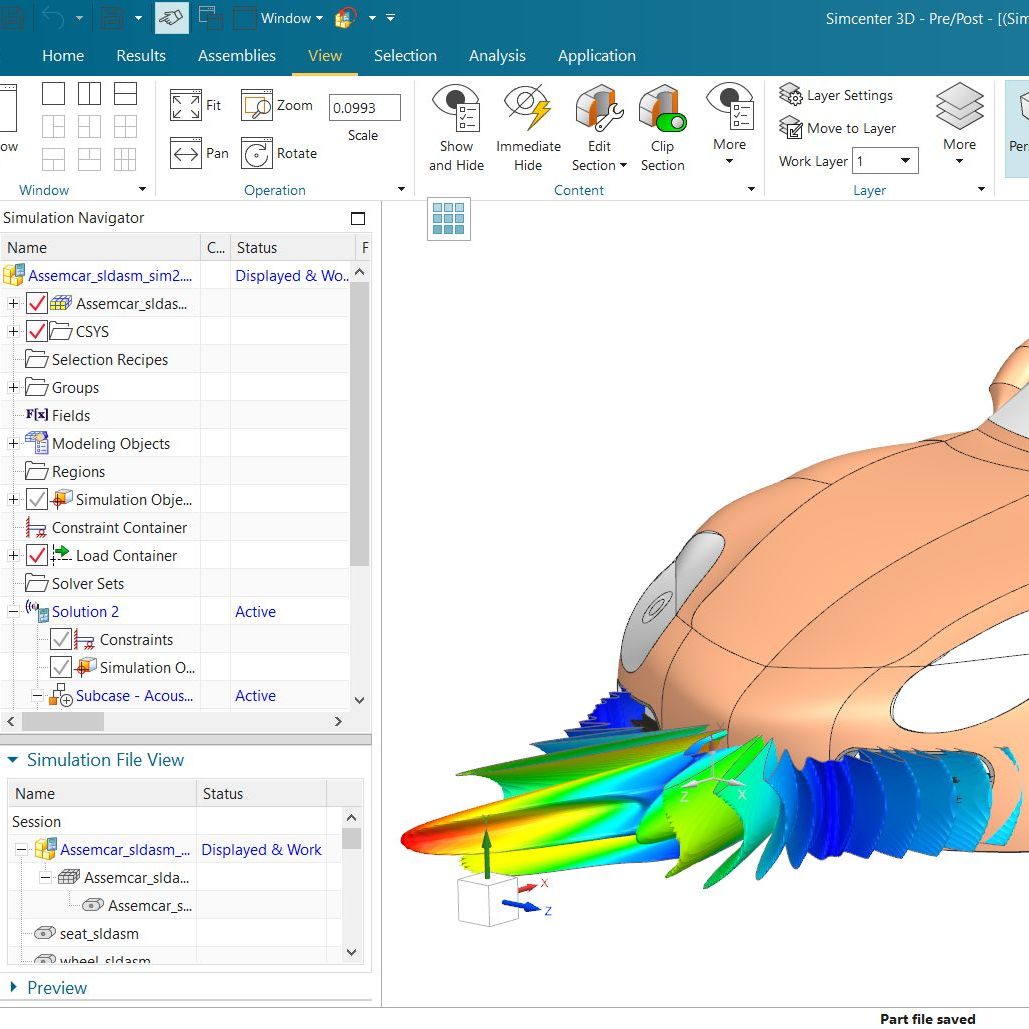Image resolution: width=1029 pixels, height=1029 pixels.
Task: Select single-view window layout
Action: (x=53, y=94)
